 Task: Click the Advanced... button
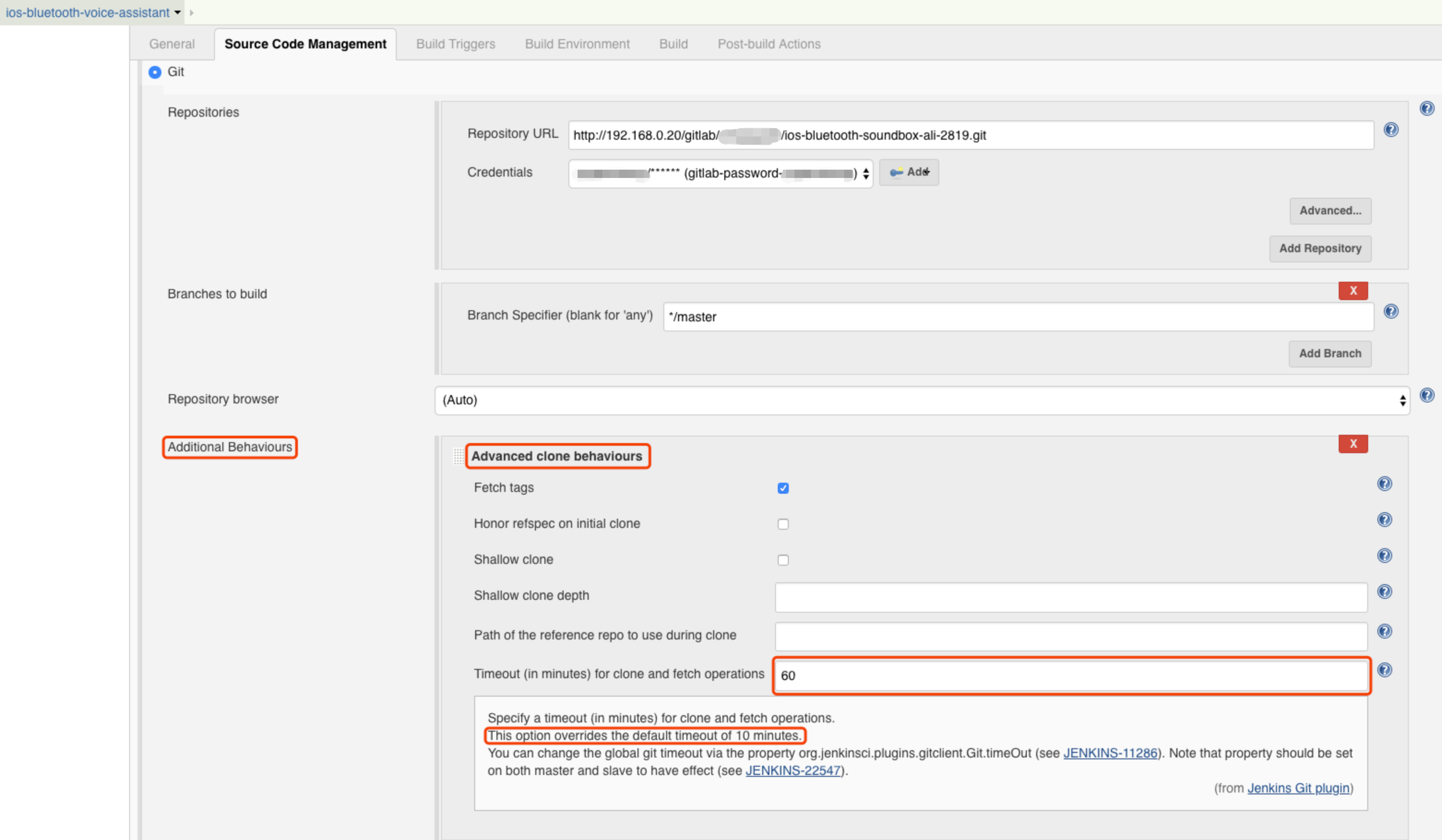click(x=1330, y=211)
